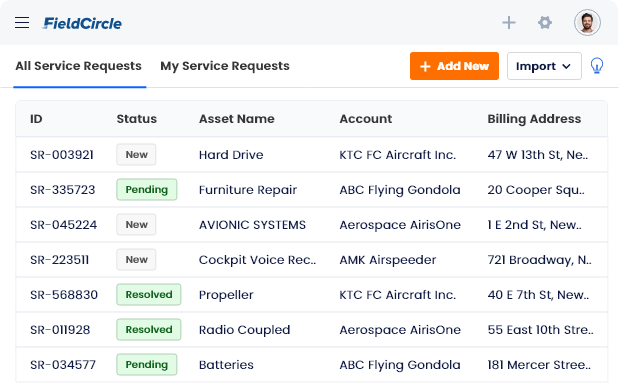This screenshot has width=619, height=383.
Task: Switch to All Service Requests tab
Action: point(79,66)
